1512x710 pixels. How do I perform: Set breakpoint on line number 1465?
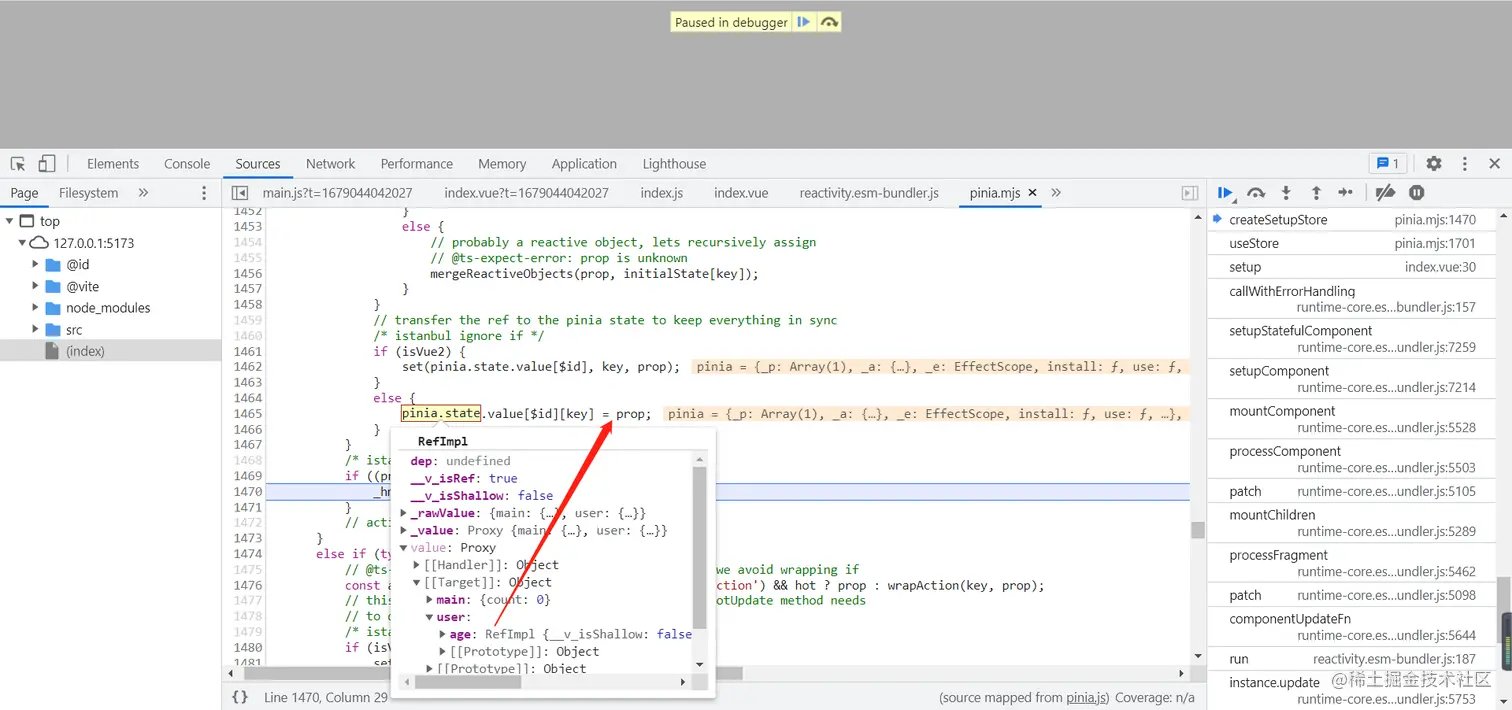[247, 413]
